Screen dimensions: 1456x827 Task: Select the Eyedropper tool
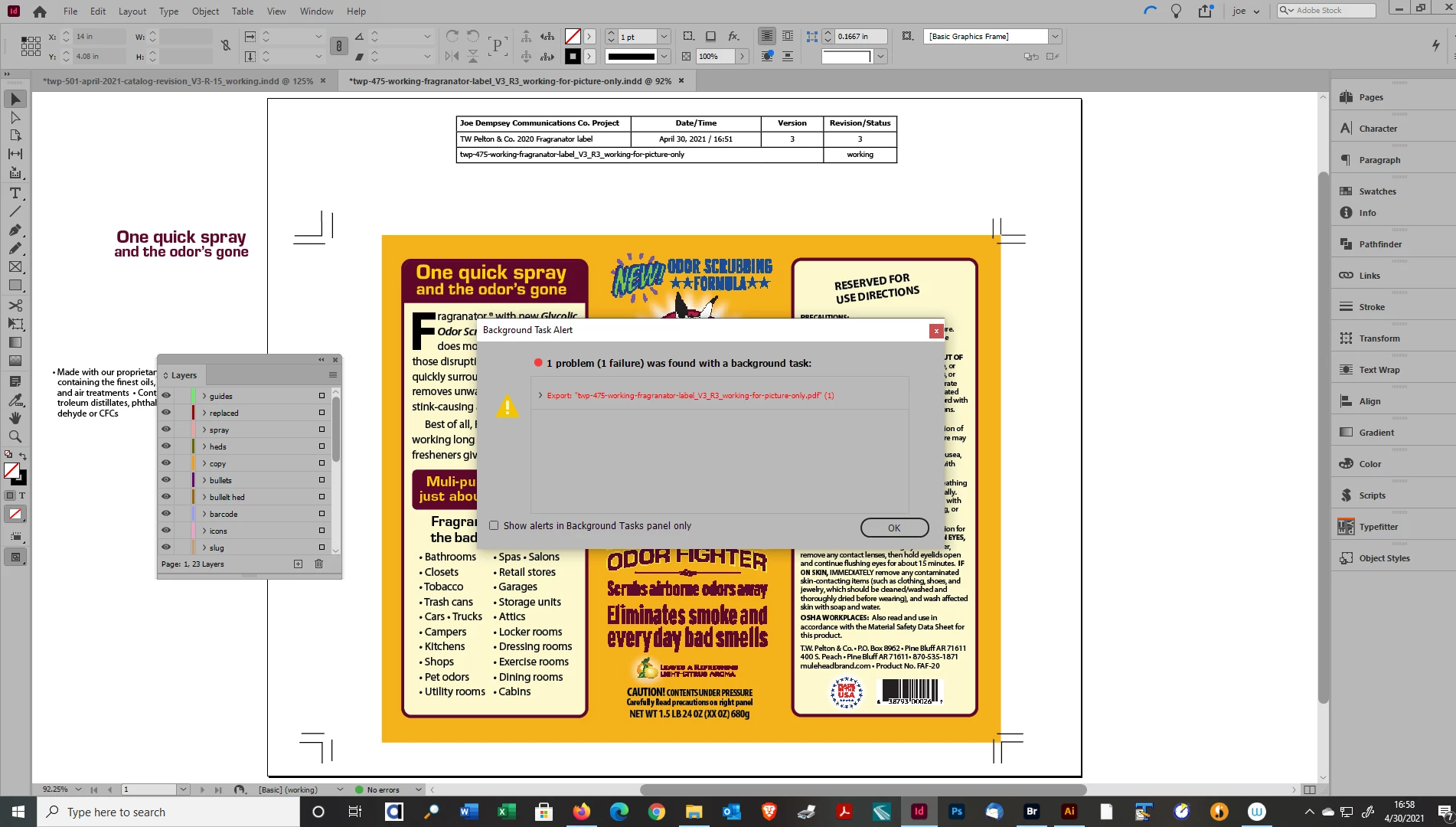click(15, 400)
